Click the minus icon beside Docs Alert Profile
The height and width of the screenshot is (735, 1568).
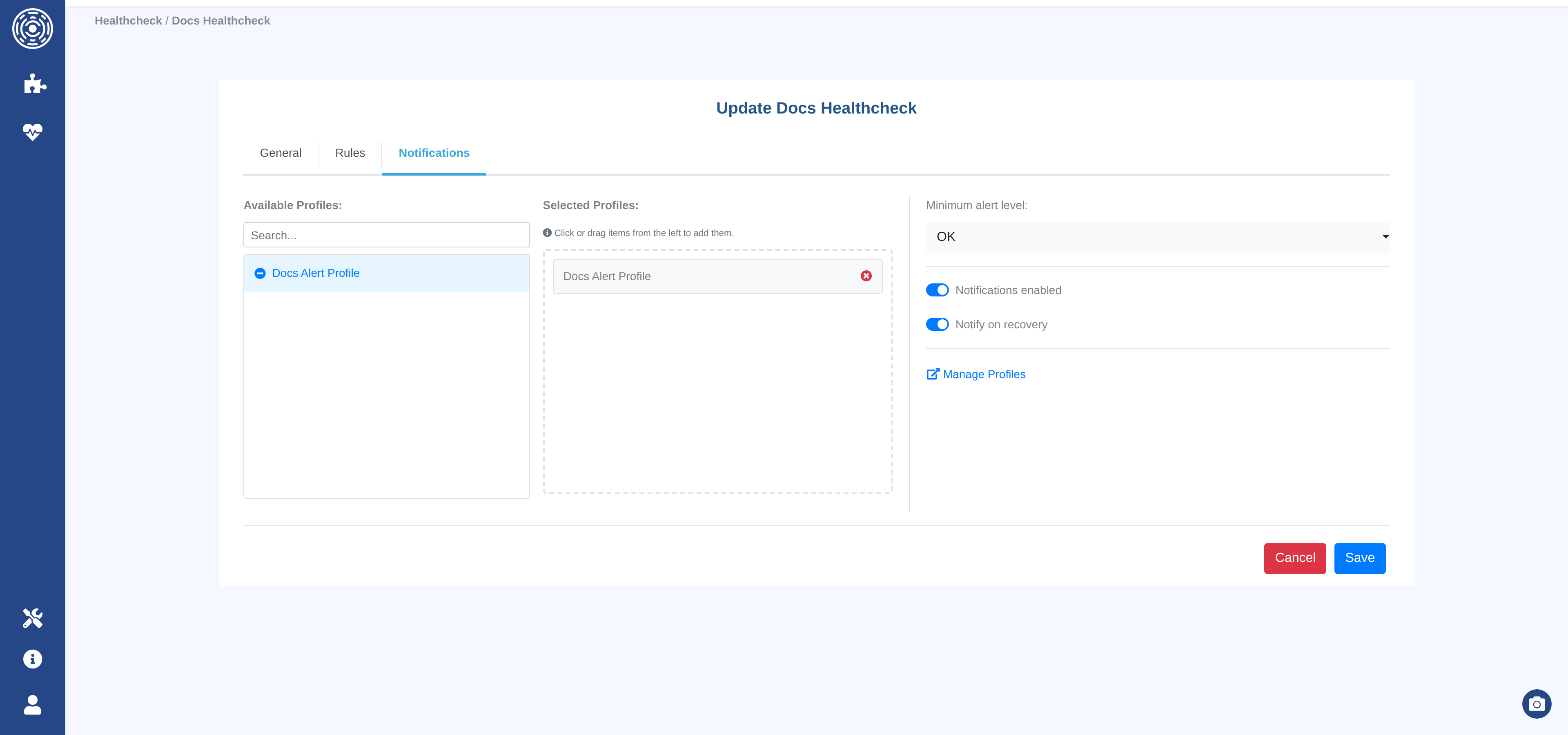pyautogui.click(x=260, y=273)
